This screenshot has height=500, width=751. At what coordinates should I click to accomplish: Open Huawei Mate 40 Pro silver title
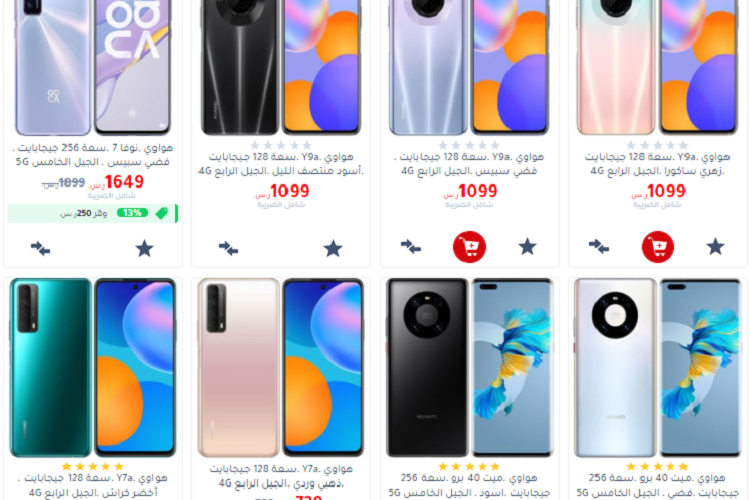[x=658, y=485]
